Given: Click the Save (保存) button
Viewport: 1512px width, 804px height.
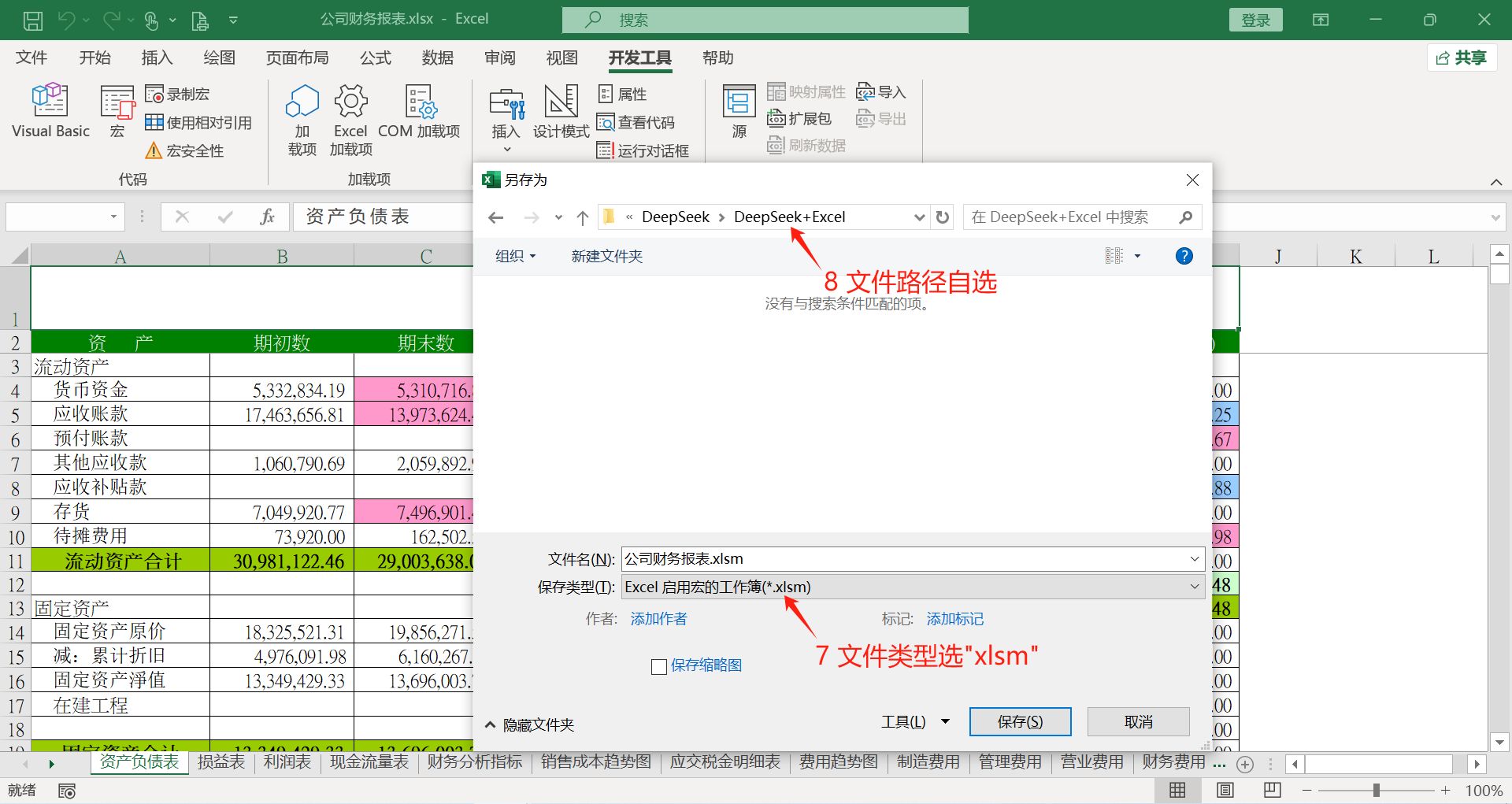Looking at the screenshot, I should pos(1020,722).
